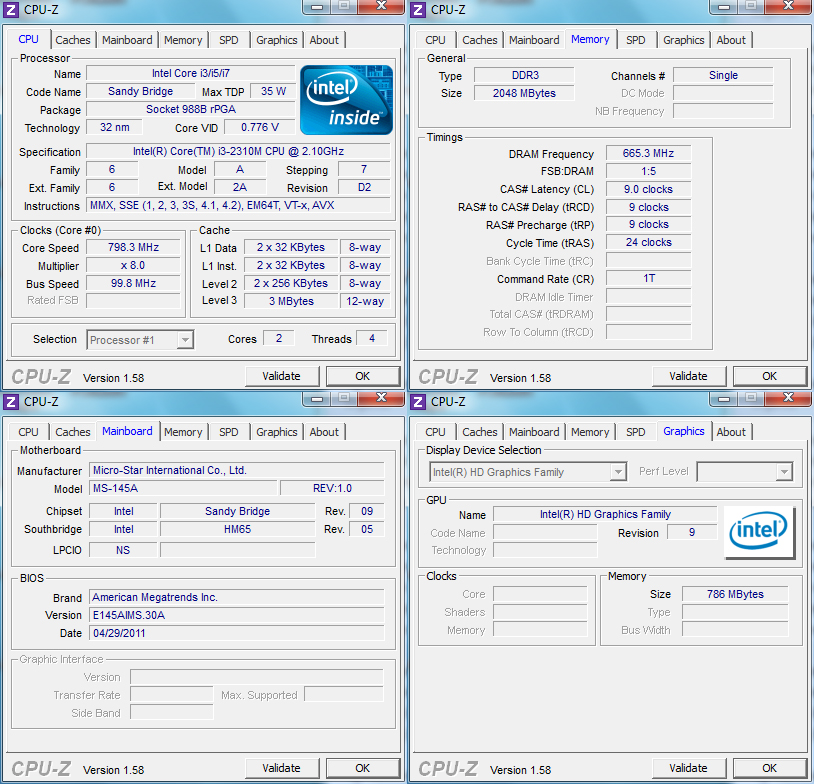This screenshot has width=814, height=784.
Task: Click the Southbridge value HM65
Action: [237, 529]
